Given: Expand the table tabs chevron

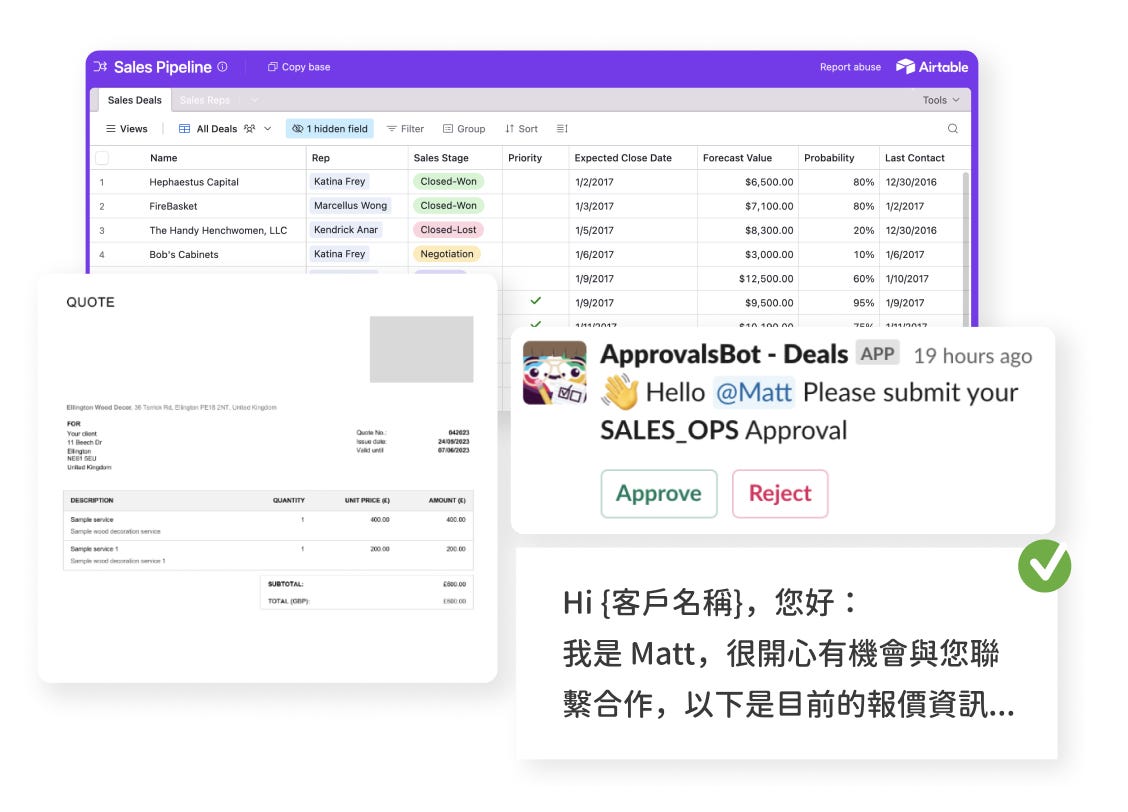Looking at the screenshot, I should 255,100.
